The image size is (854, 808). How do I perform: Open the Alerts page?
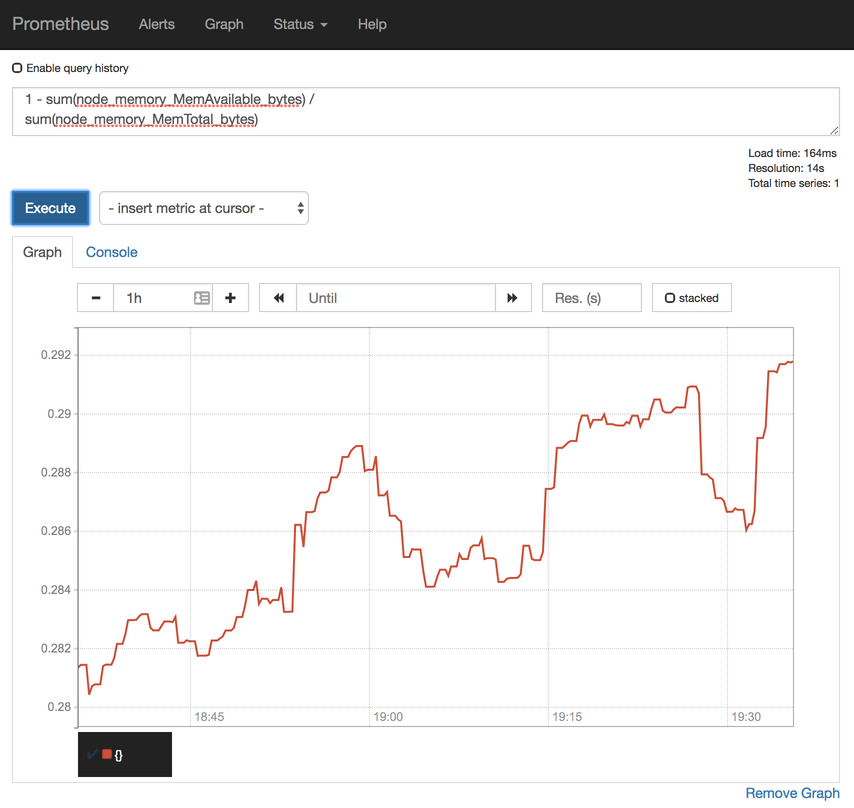(156, 24)
